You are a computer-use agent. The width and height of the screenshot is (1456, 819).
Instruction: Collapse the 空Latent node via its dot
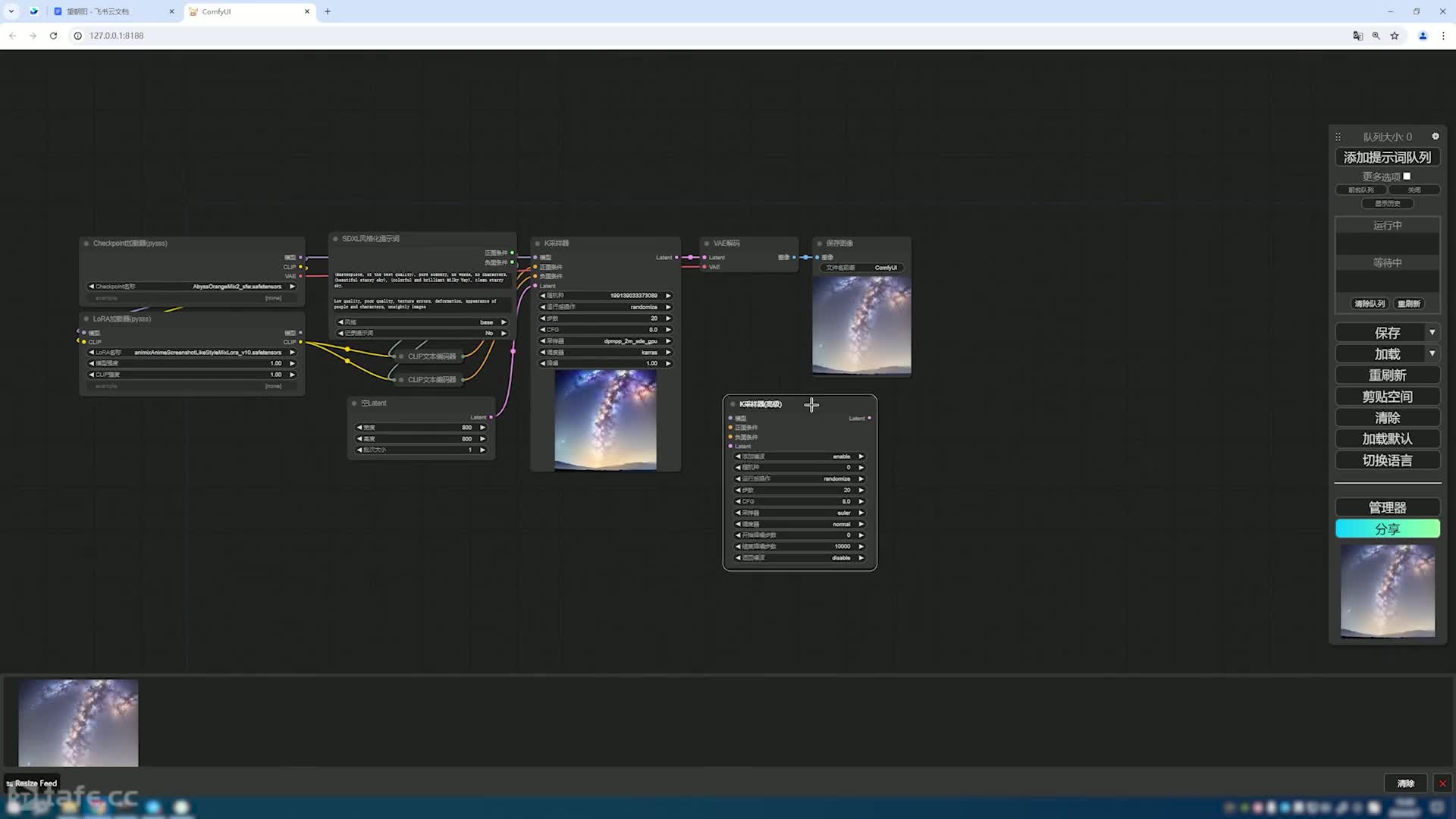354,403
